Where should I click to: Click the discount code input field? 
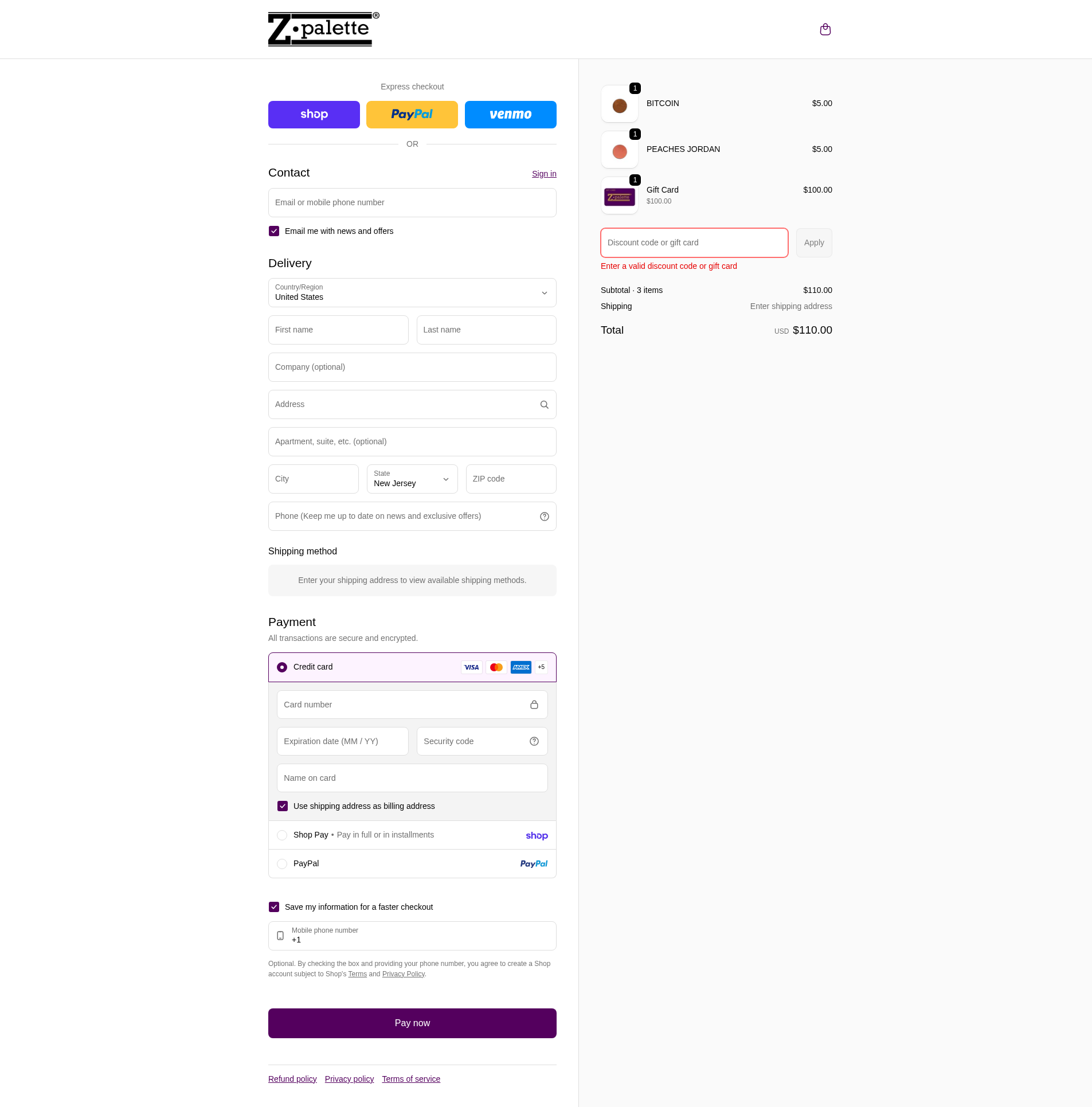[694, 242]
